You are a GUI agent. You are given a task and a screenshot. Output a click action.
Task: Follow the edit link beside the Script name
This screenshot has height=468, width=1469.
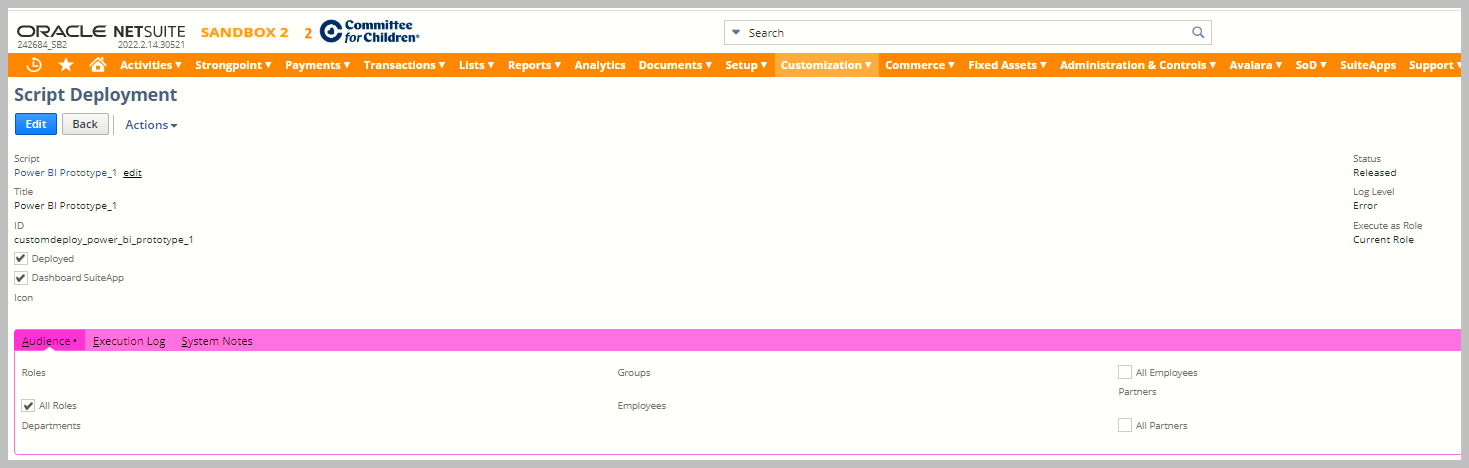point(132,173)
